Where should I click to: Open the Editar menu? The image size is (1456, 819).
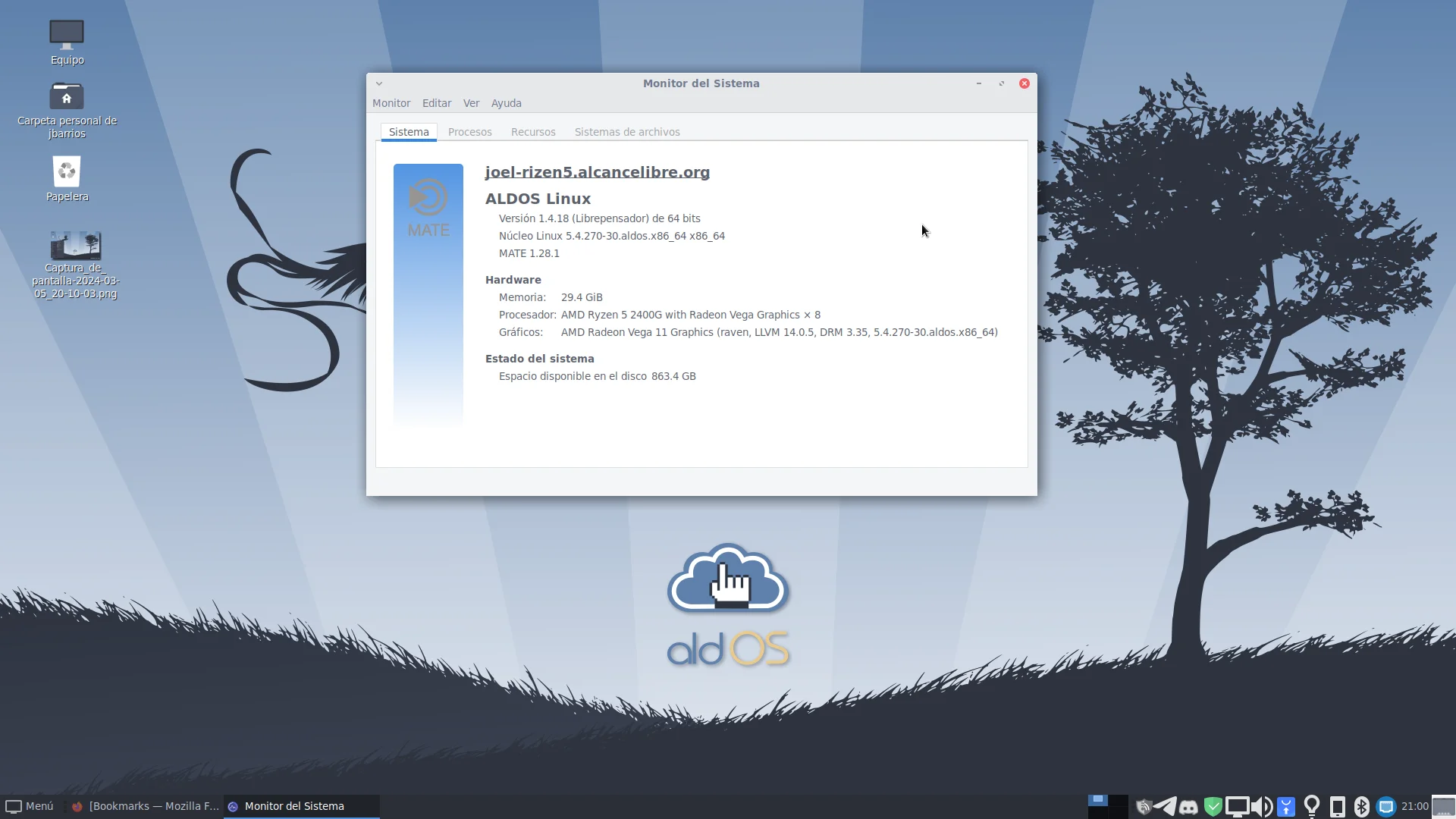coord(437,103)
